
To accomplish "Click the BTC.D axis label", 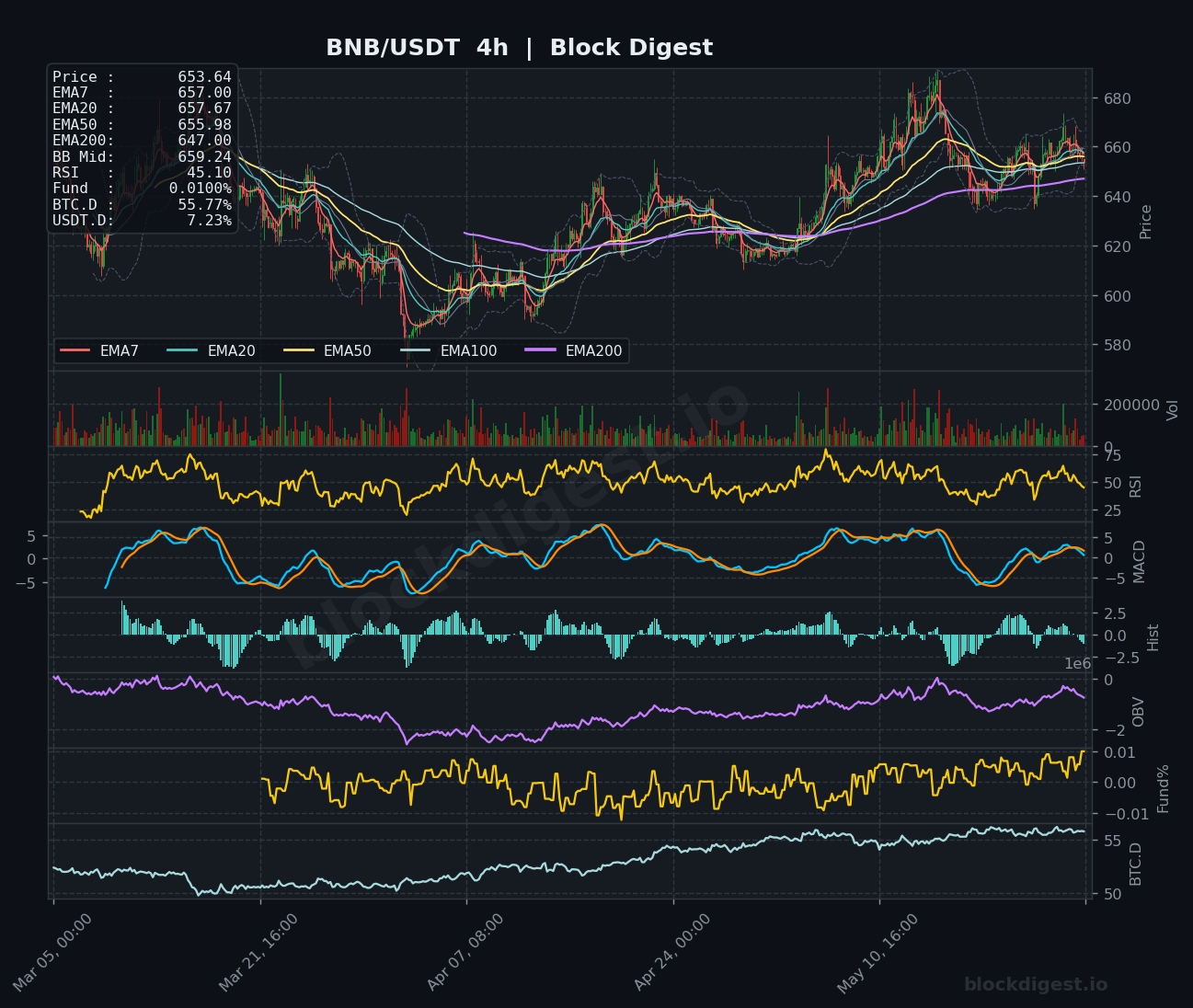I will (1135, 864).
